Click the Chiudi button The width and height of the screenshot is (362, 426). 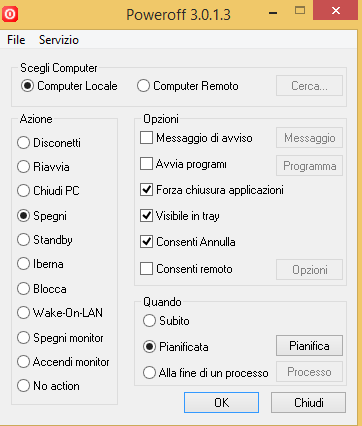point(309,403)
